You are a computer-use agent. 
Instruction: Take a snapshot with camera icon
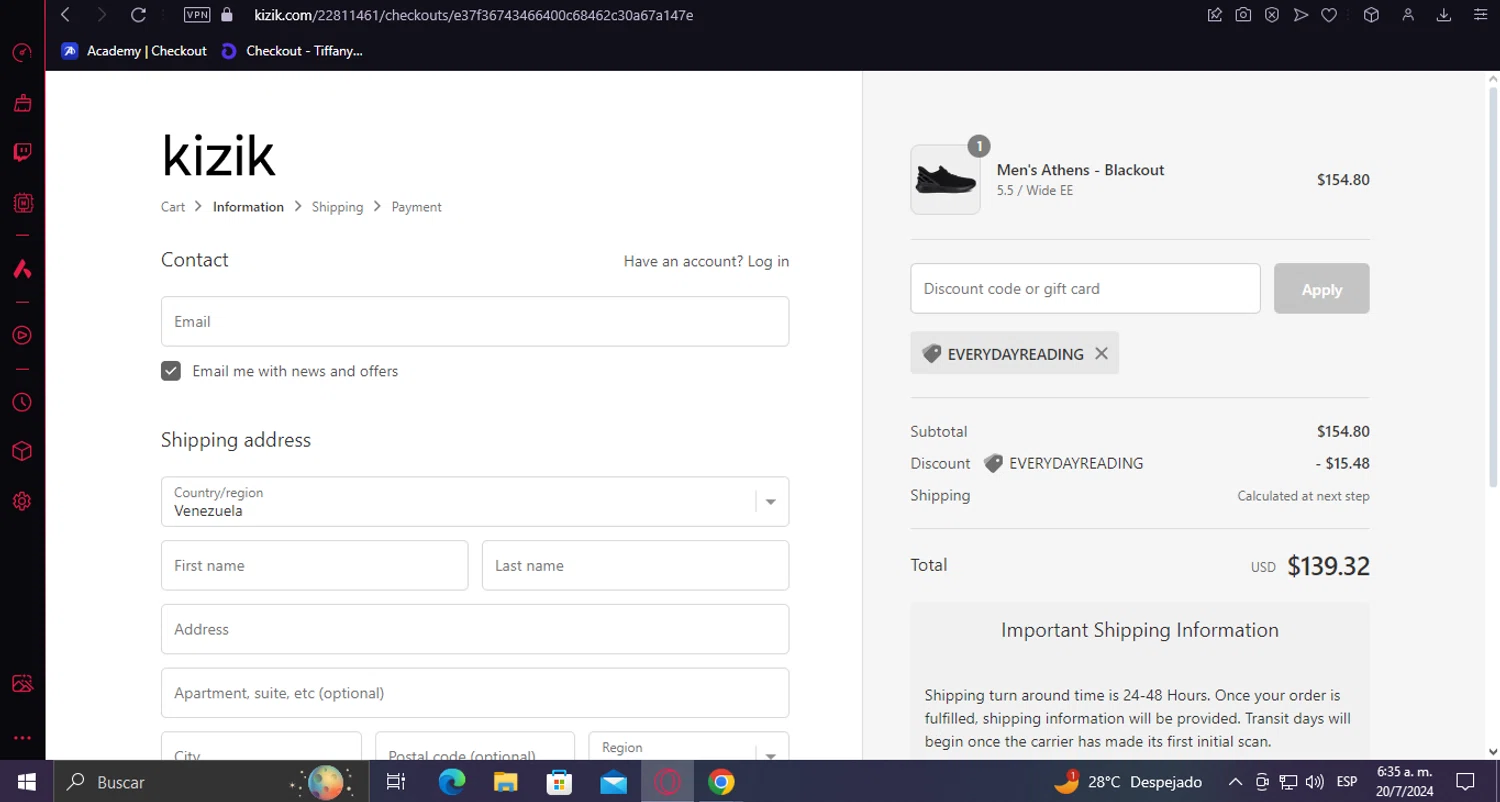pyautogui.click(x=1243, y=15)
